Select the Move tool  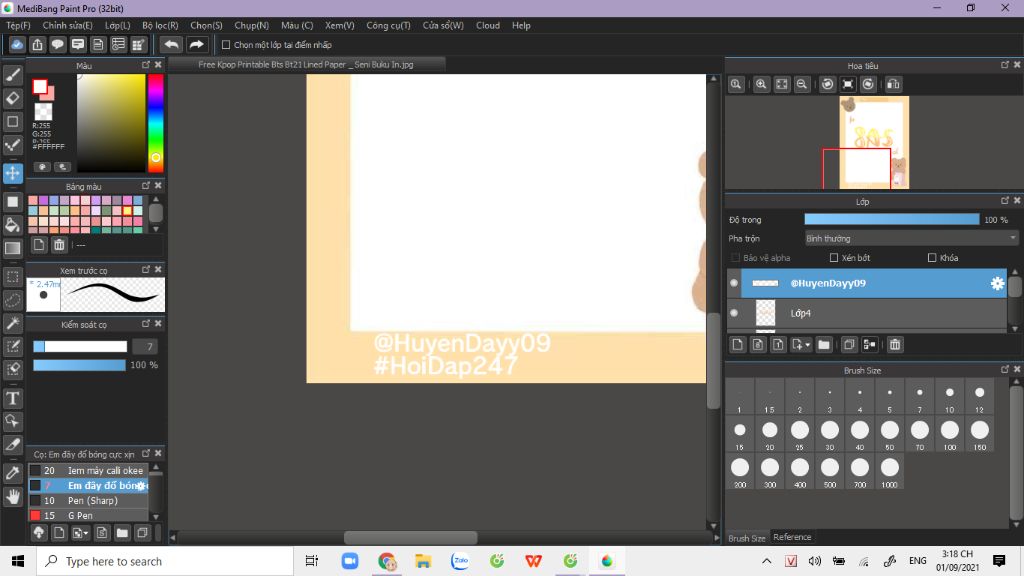[x=12, y=173]
